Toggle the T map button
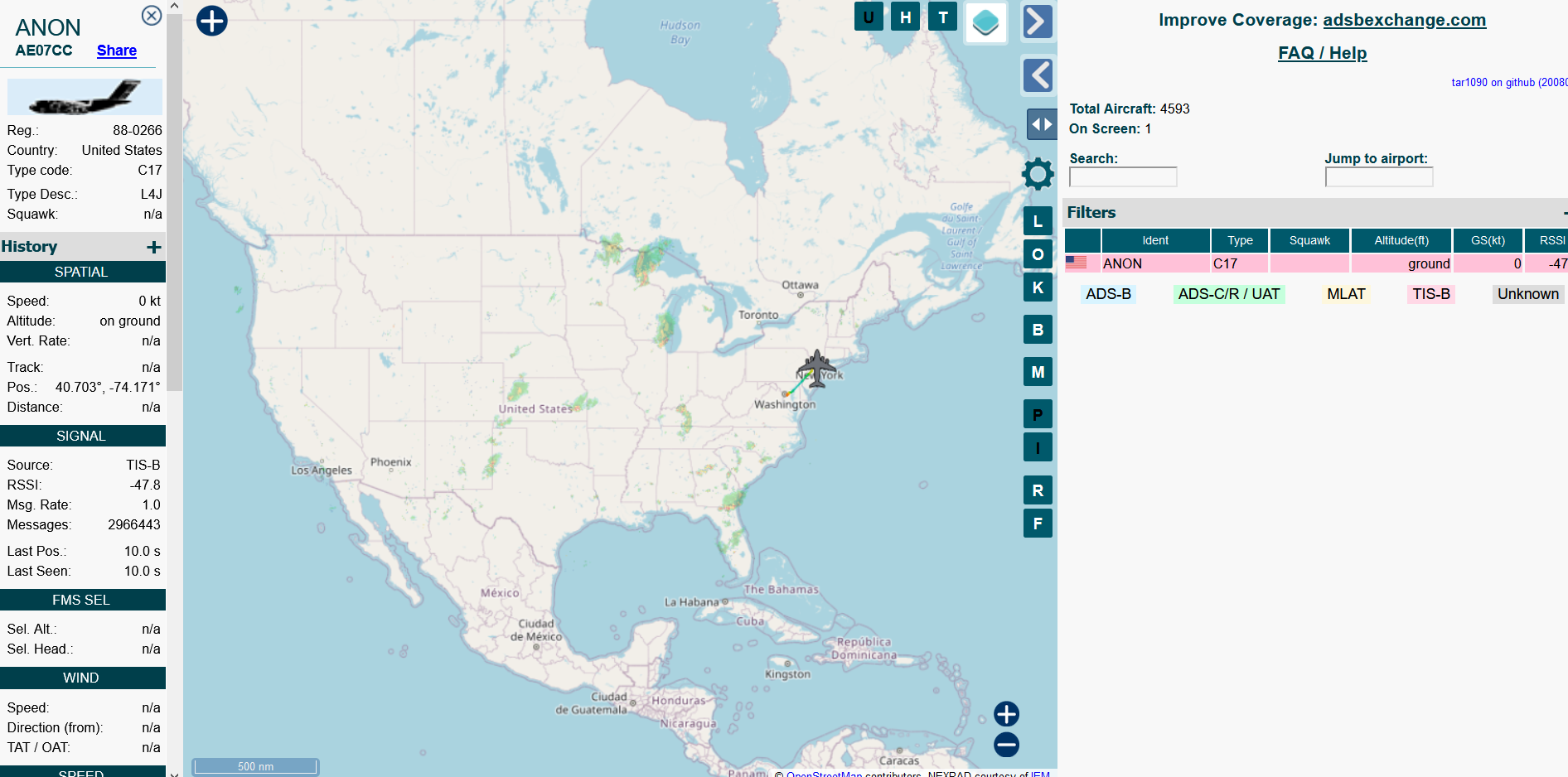 click(x=943, y=17)
